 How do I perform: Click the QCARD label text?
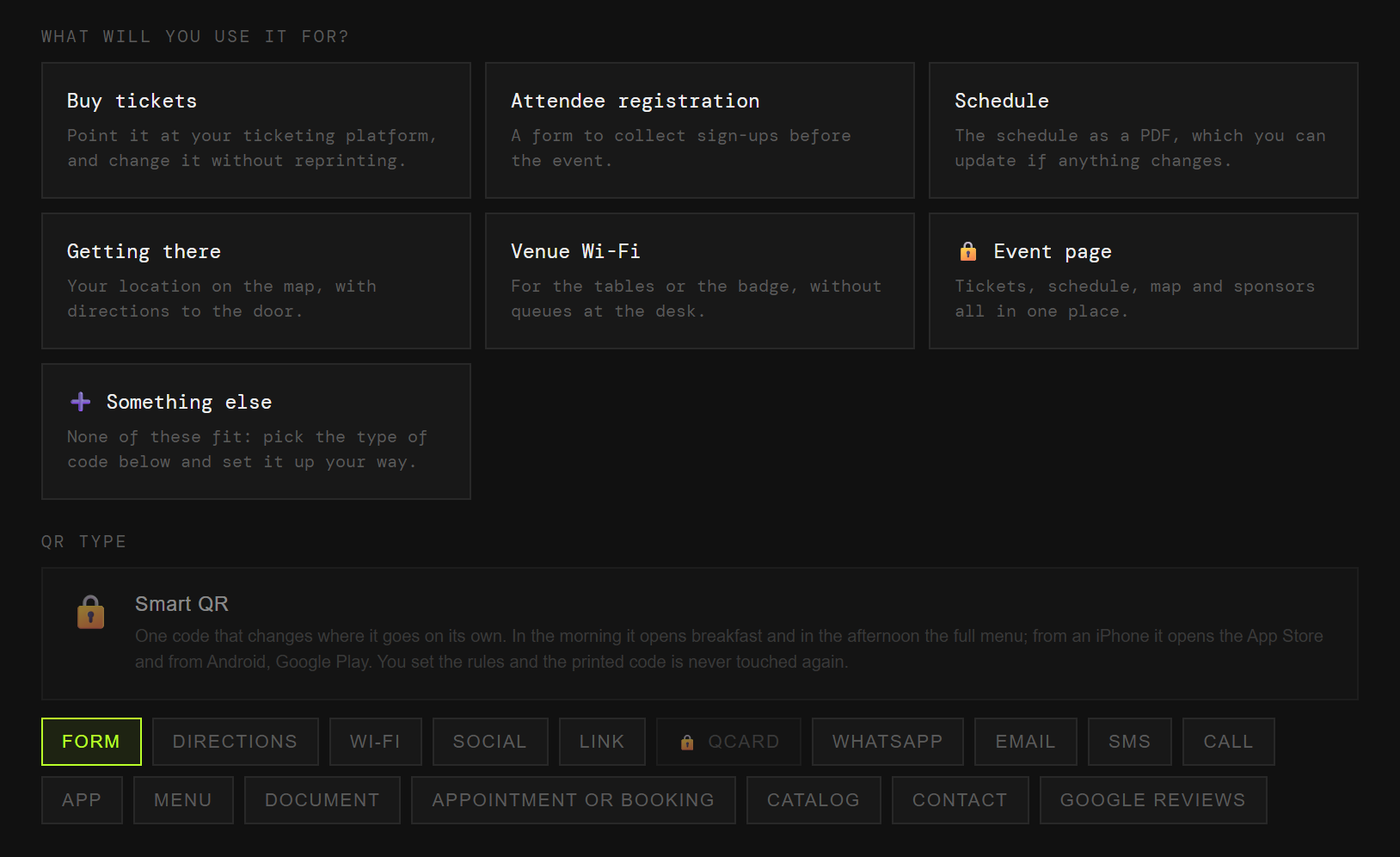pyautogui.click(x=744, y=742)
